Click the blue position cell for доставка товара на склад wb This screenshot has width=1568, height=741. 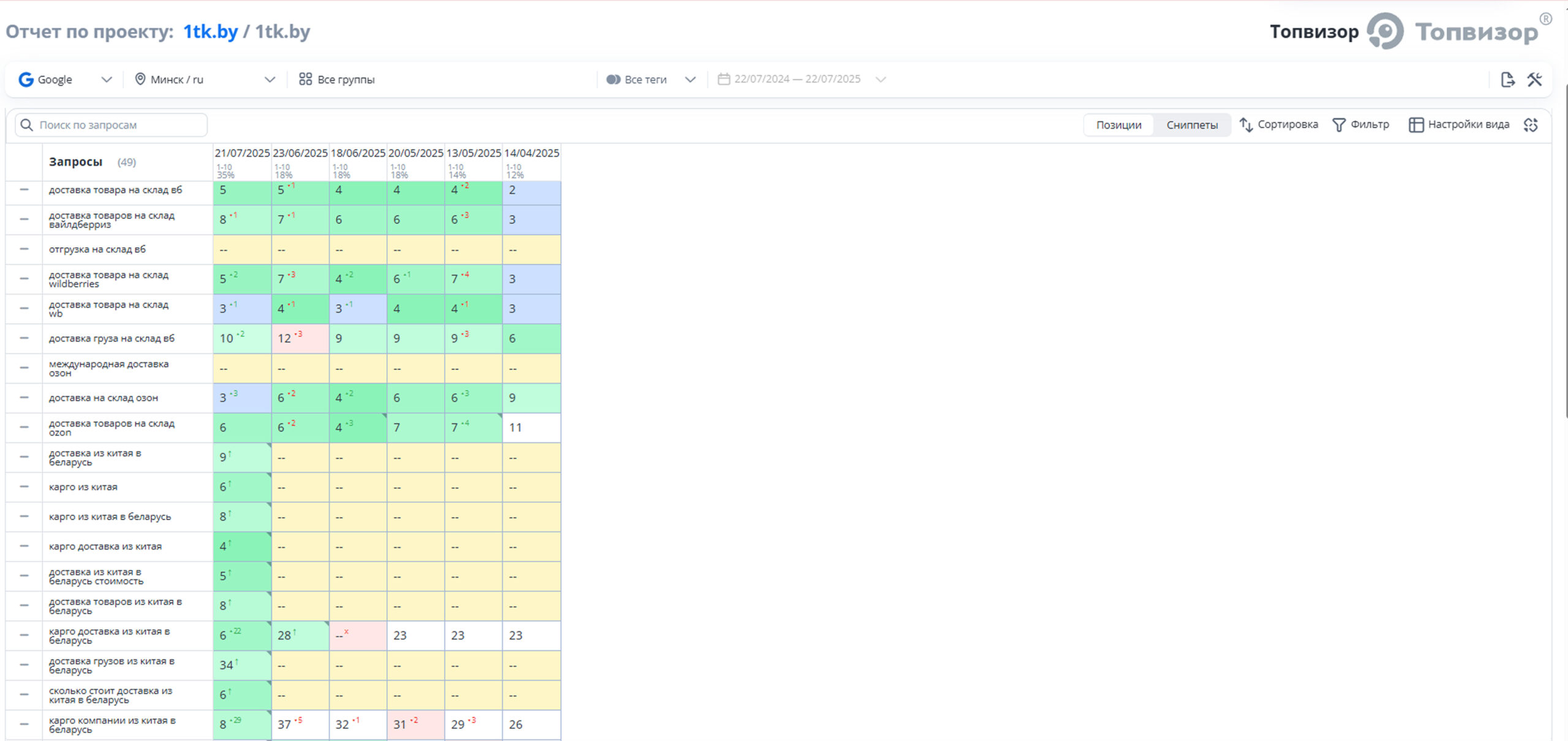point(242,309)
